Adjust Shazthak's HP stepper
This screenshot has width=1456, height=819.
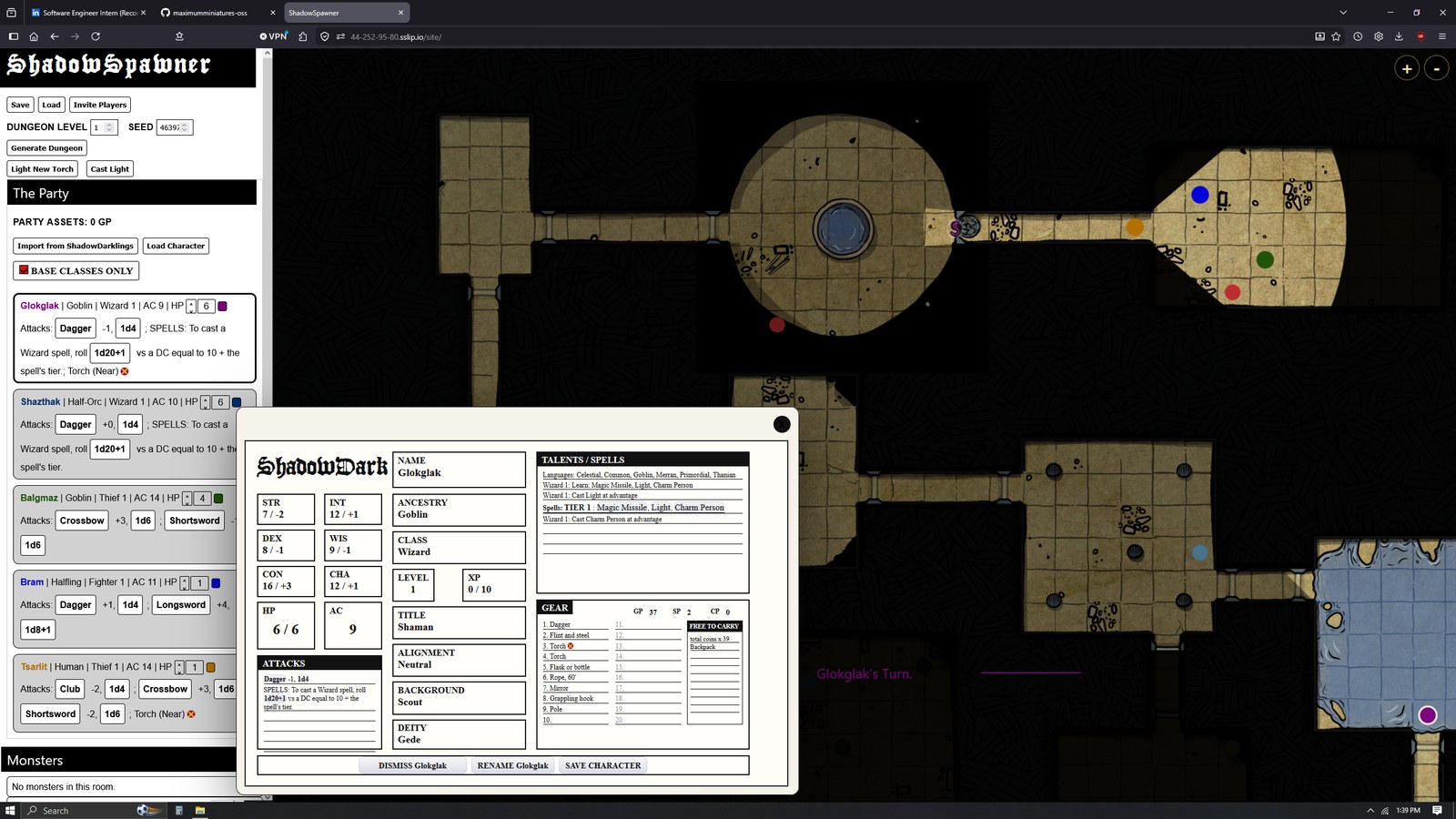click(205, 402)
